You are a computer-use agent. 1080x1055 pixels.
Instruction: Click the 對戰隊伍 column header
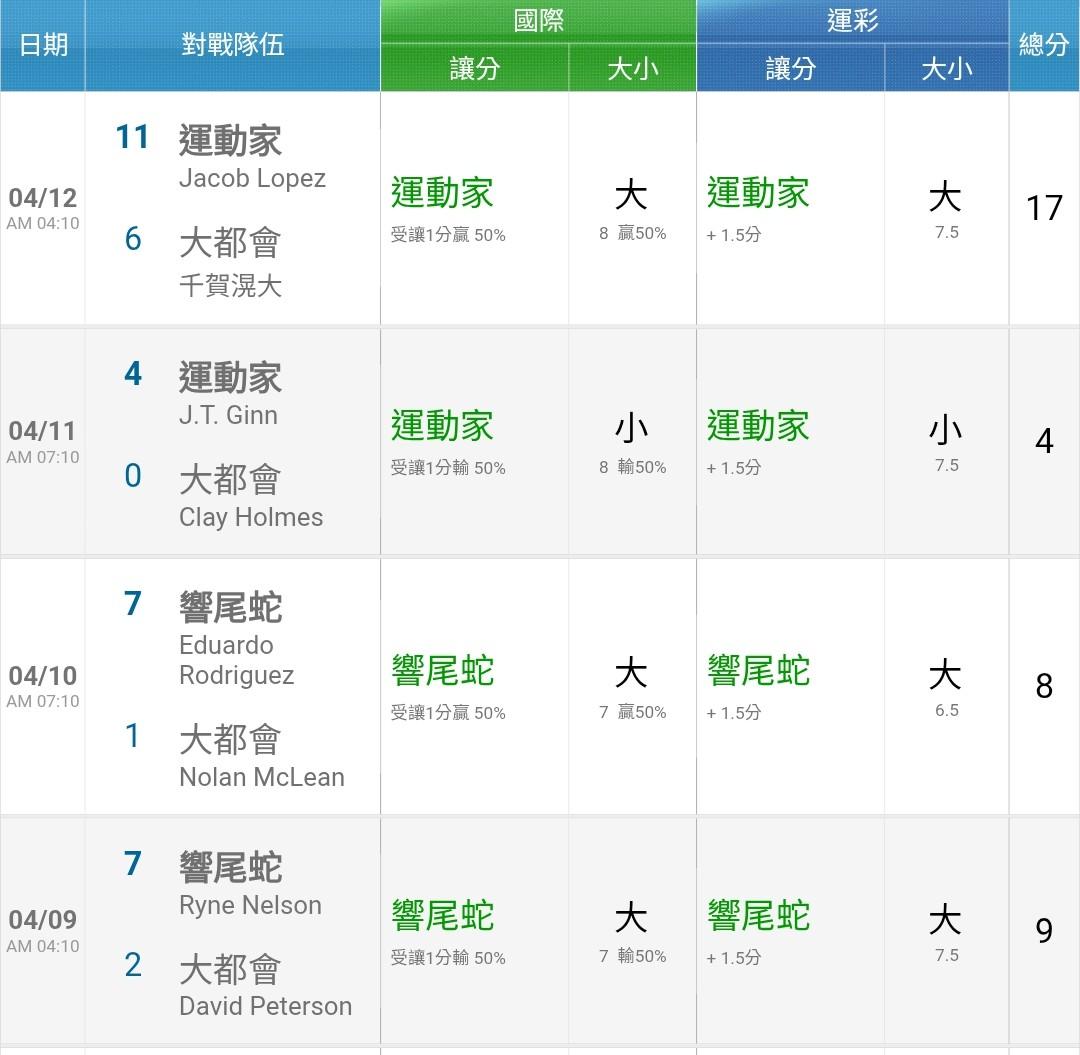pyautogui.click(x=232, y=45)
